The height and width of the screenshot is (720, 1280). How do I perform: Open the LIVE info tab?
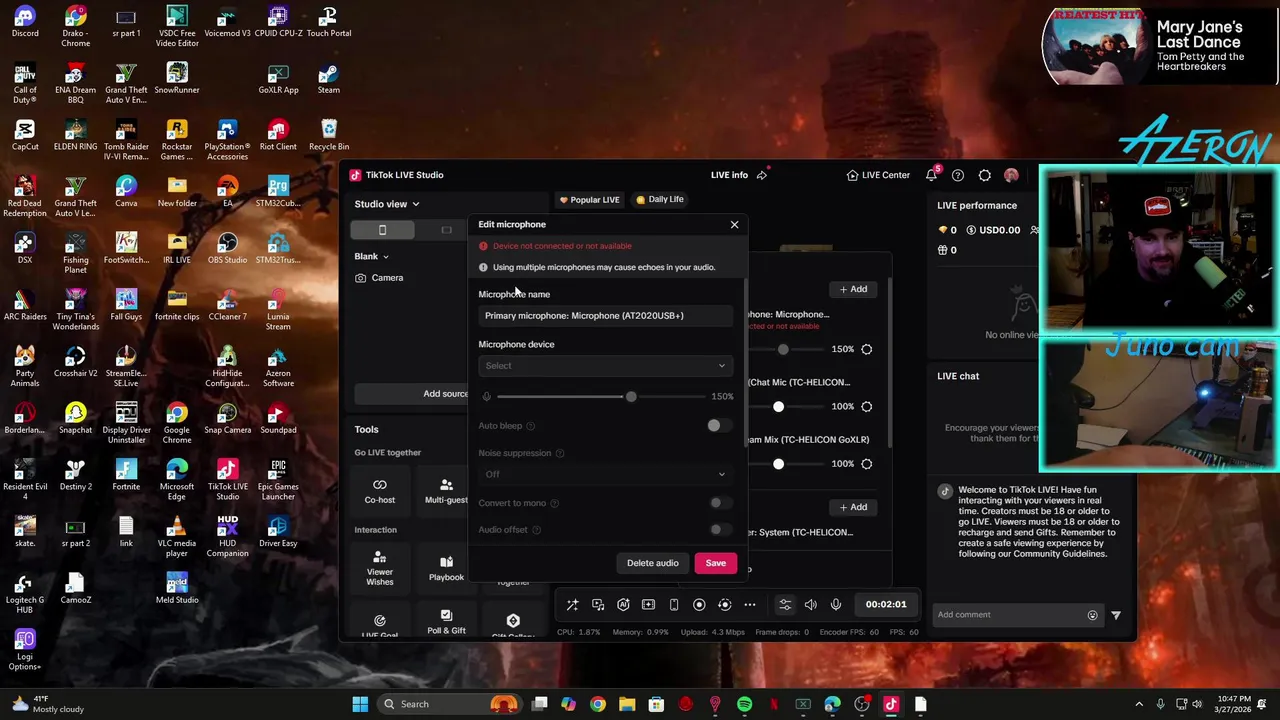click(x=729, y=175)
